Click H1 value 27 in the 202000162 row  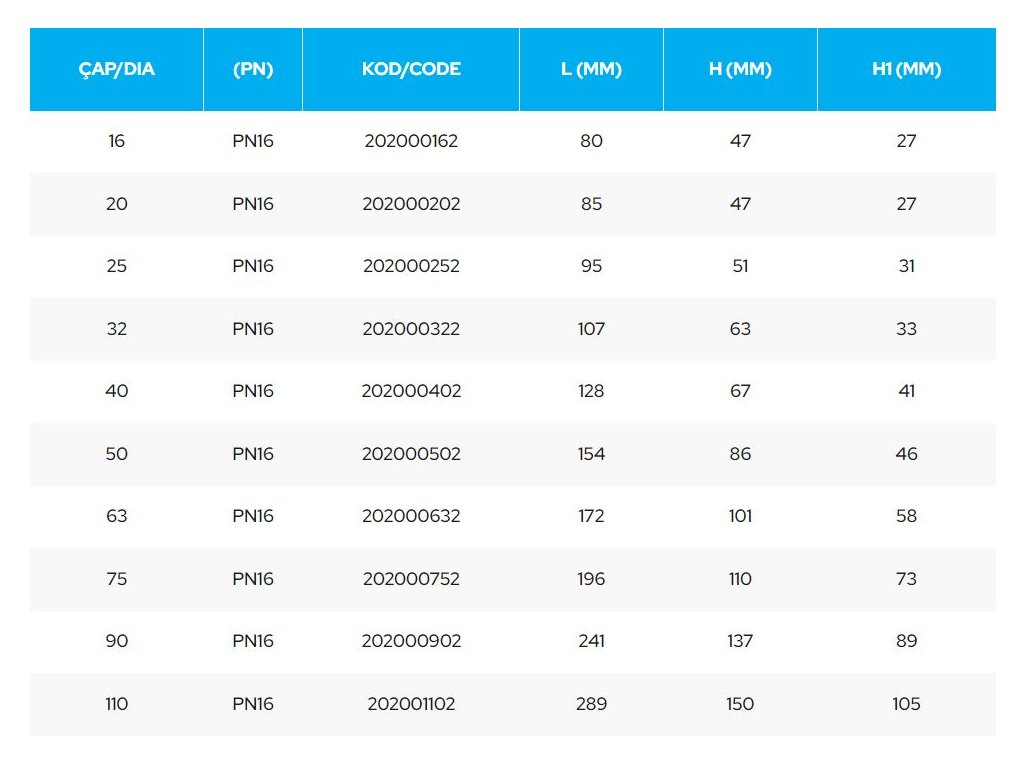[906, 141]
